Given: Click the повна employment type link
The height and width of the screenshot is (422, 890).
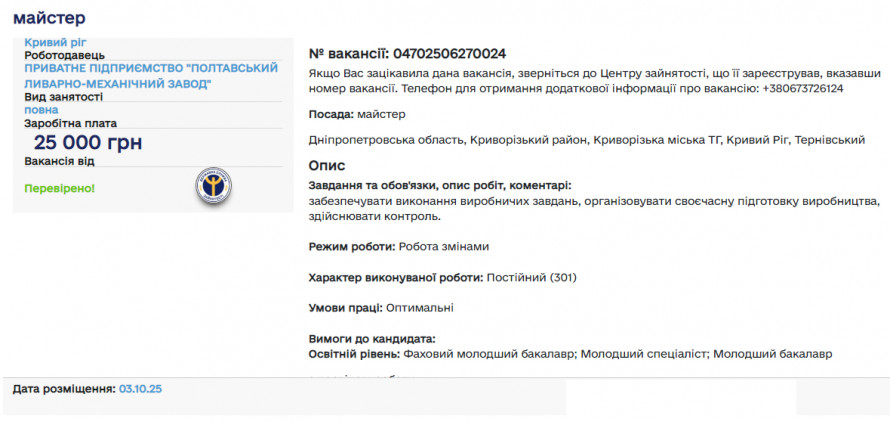Looking at the screenshot, I should (x=42, y=110).
